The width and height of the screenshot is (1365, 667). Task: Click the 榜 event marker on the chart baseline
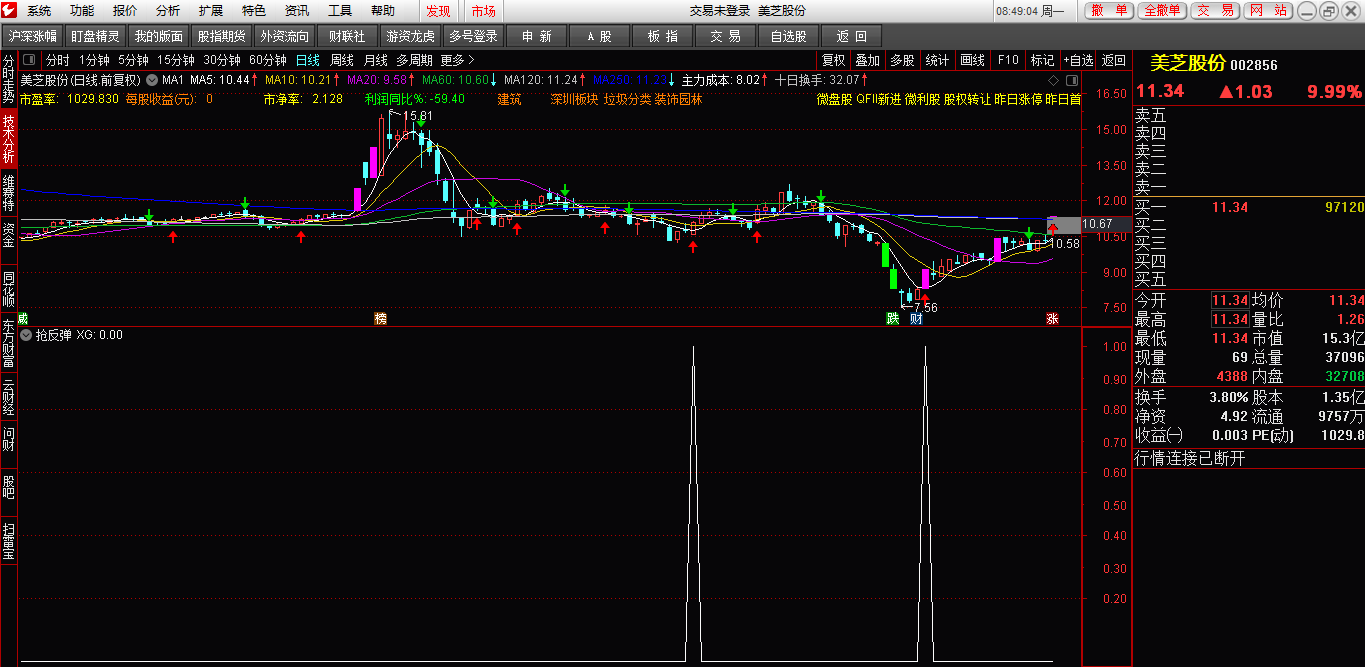(380, 318)
